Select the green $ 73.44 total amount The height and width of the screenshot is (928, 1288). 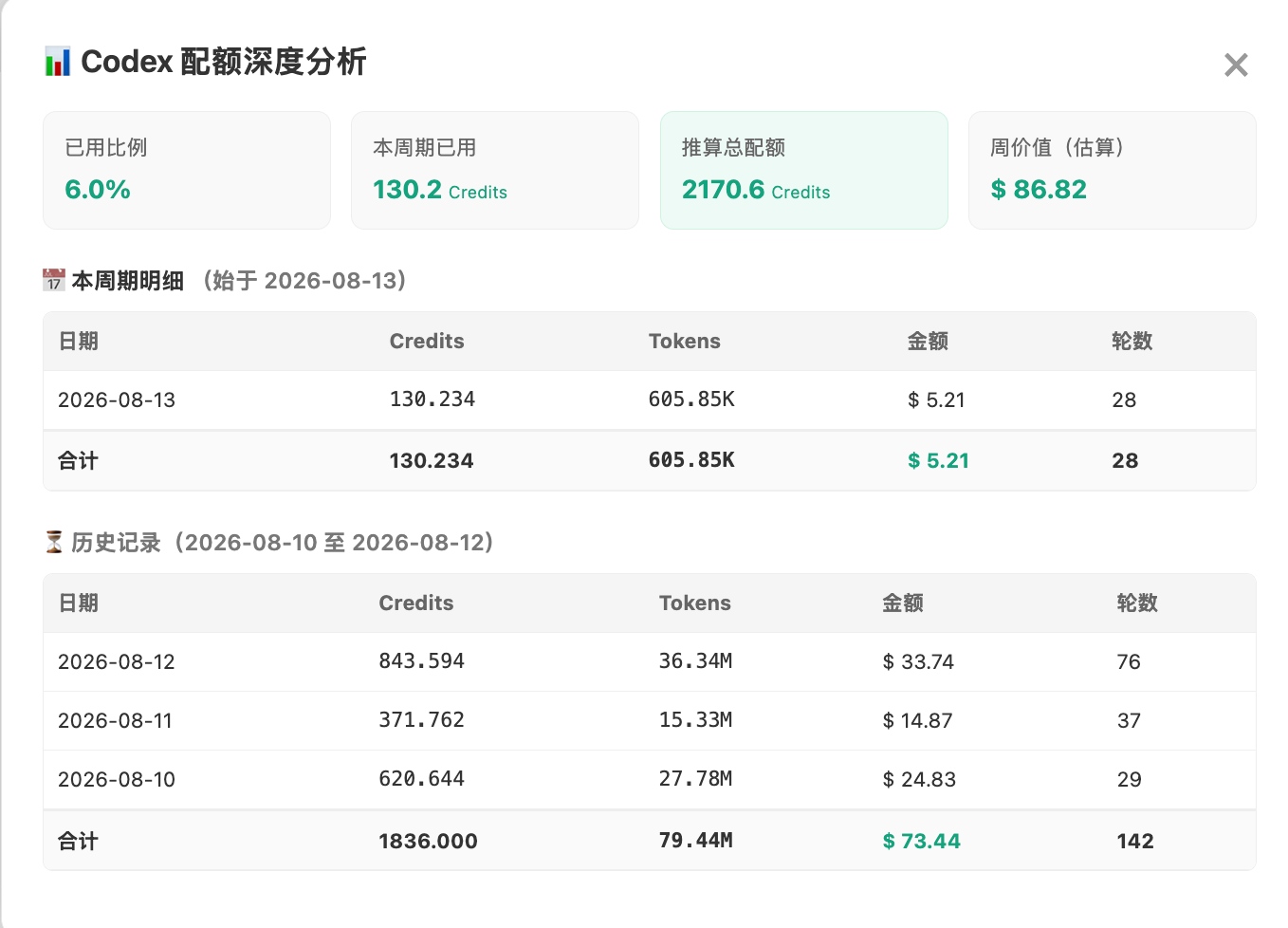921,842
